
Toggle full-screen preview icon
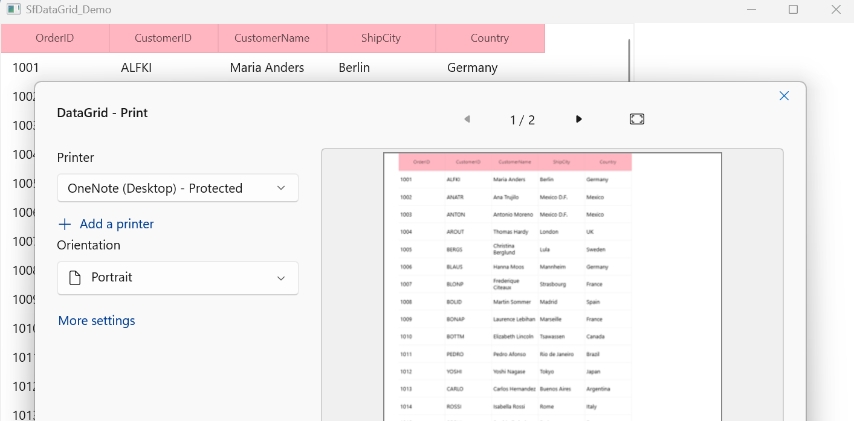click(x=637, y=119)
